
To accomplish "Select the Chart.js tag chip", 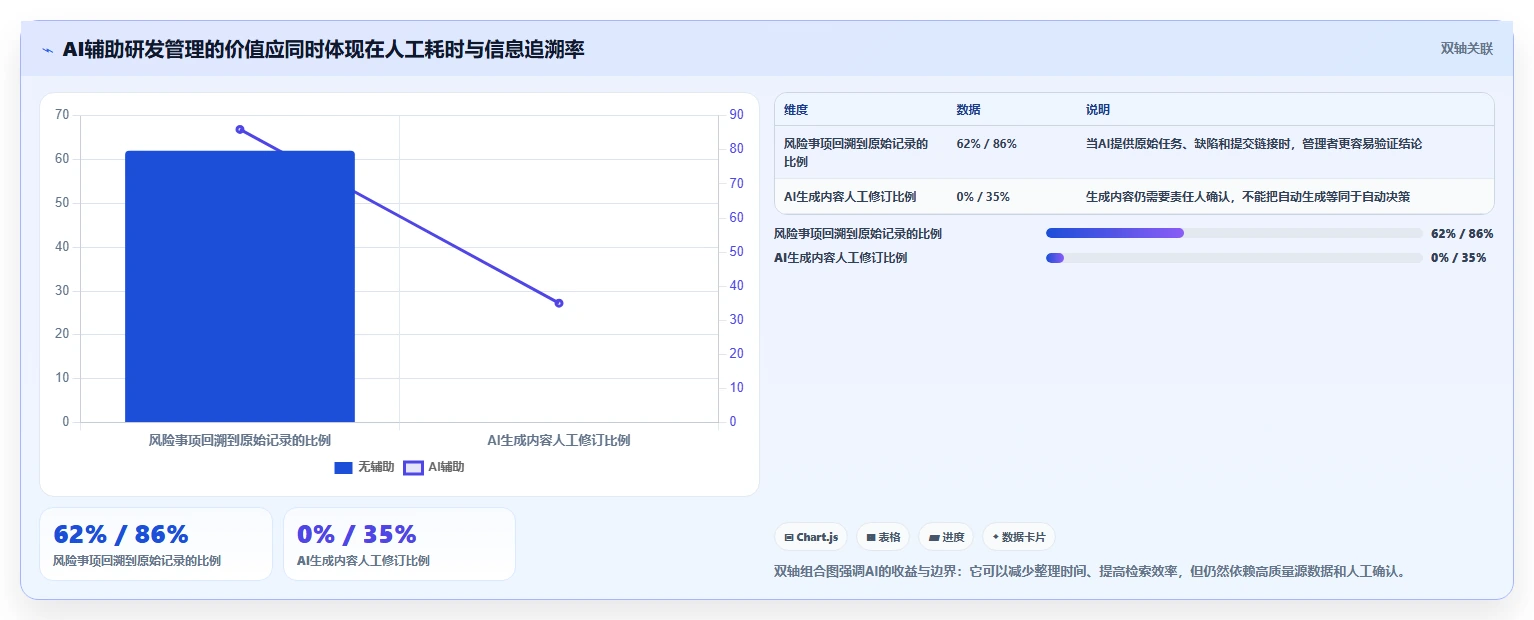I will coord(810,537).
